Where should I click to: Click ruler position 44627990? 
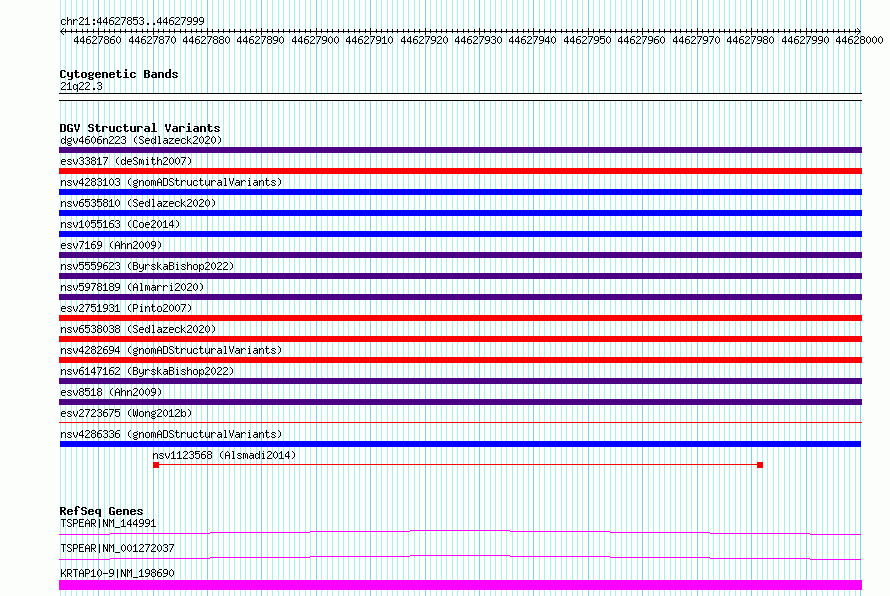(805, 40)
